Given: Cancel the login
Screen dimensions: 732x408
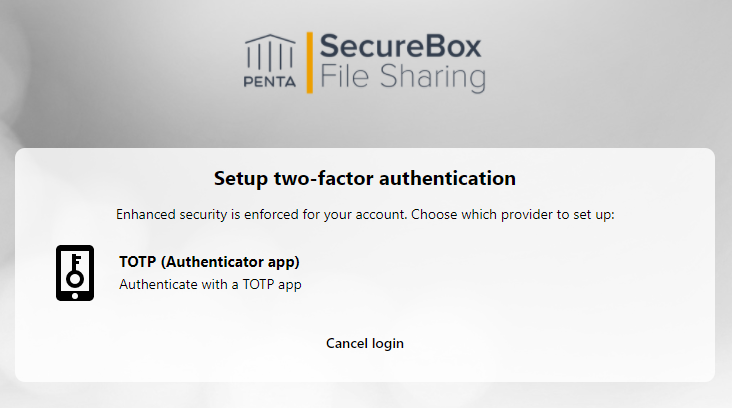Looking at the screenshot, I should [365, 344].
